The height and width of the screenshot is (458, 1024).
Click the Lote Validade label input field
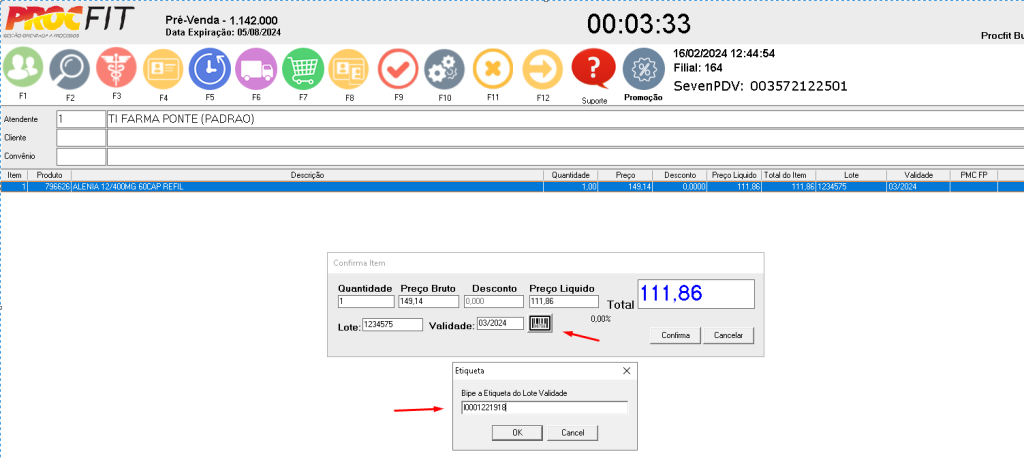[x=544, y=408]
